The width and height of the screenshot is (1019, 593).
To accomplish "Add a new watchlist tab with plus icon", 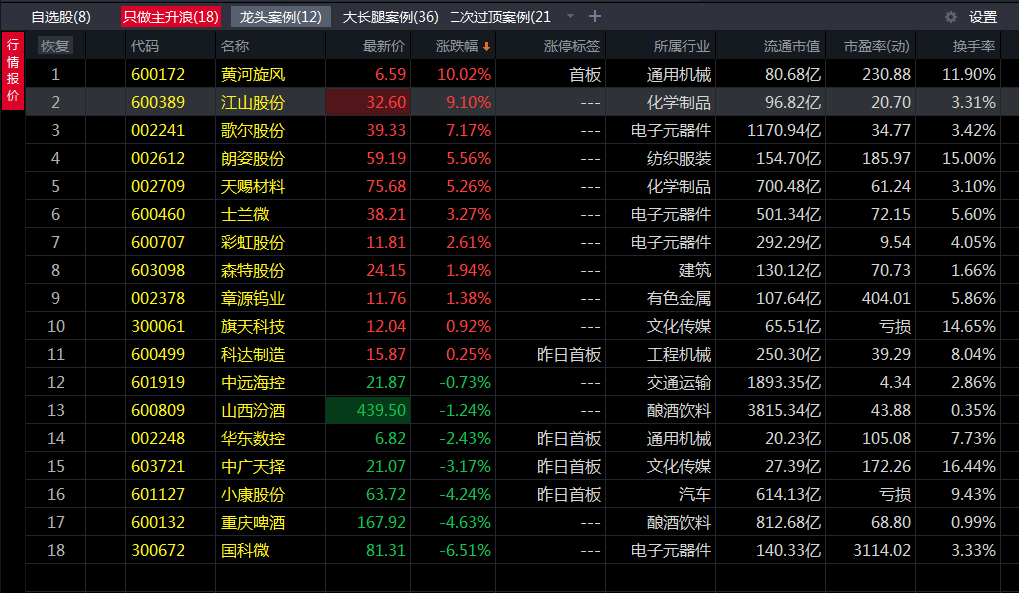I will click(x=595, y=16).
